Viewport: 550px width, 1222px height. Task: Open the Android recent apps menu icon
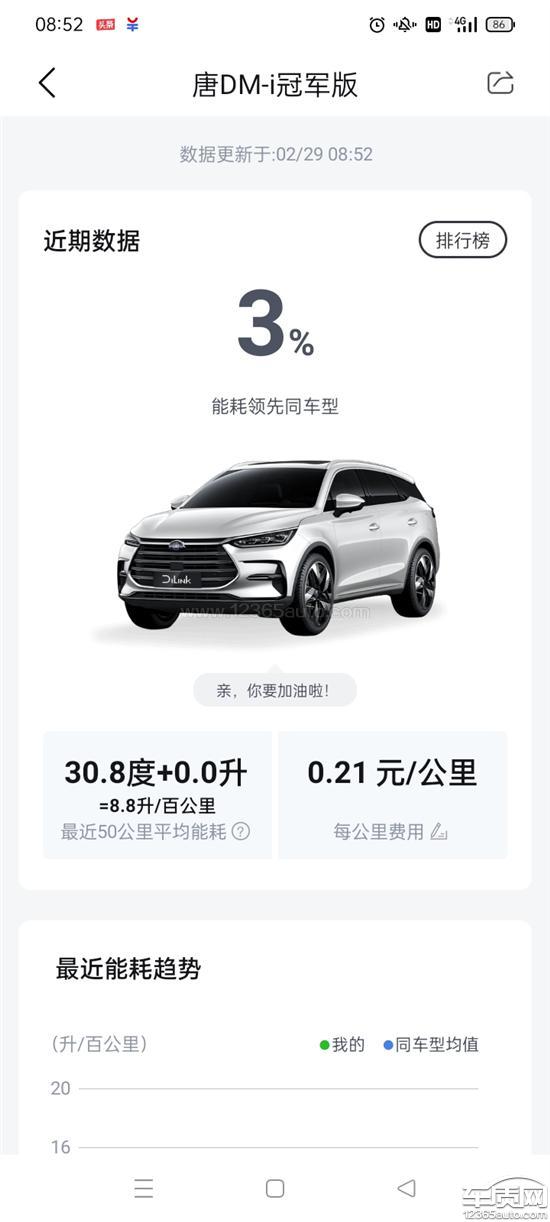click(x=144, y=1187)
